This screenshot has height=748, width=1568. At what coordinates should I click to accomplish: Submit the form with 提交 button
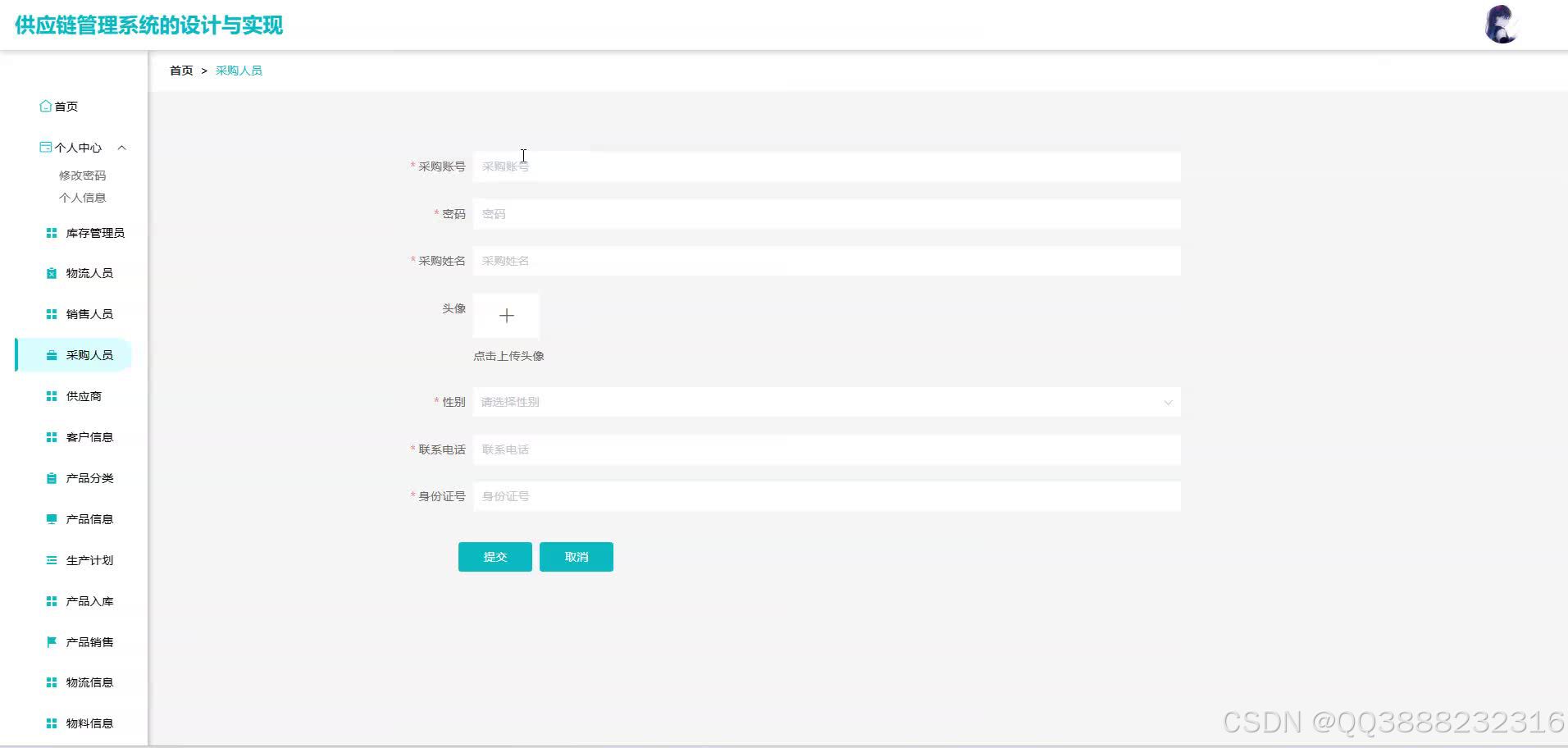point(495,557)
